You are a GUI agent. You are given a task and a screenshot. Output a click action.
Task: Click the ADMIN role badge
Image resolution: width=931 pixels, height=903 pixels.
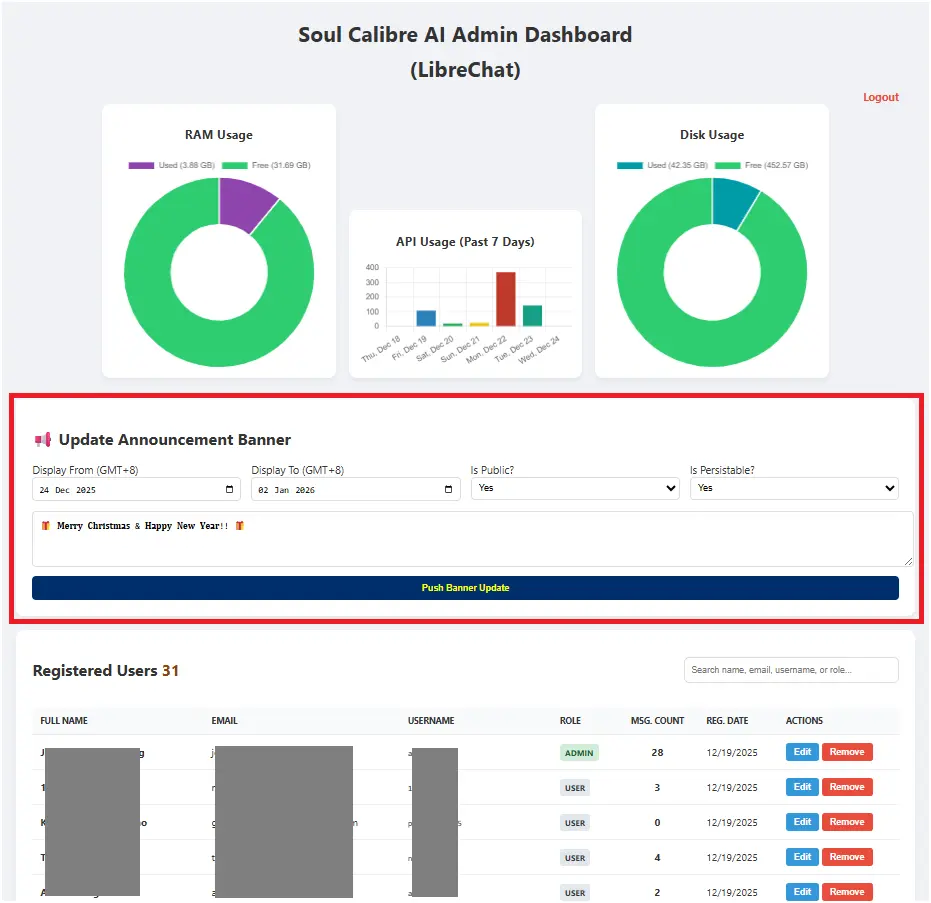[x=579, y=753]
